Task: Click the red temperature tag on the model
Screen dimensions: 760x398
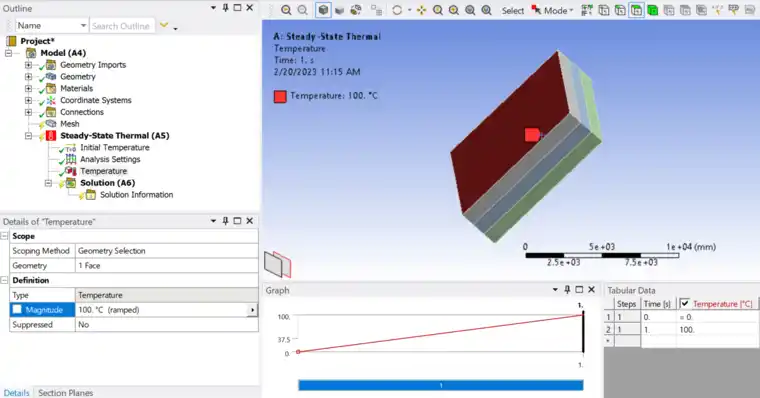Action: pos(532,135)
